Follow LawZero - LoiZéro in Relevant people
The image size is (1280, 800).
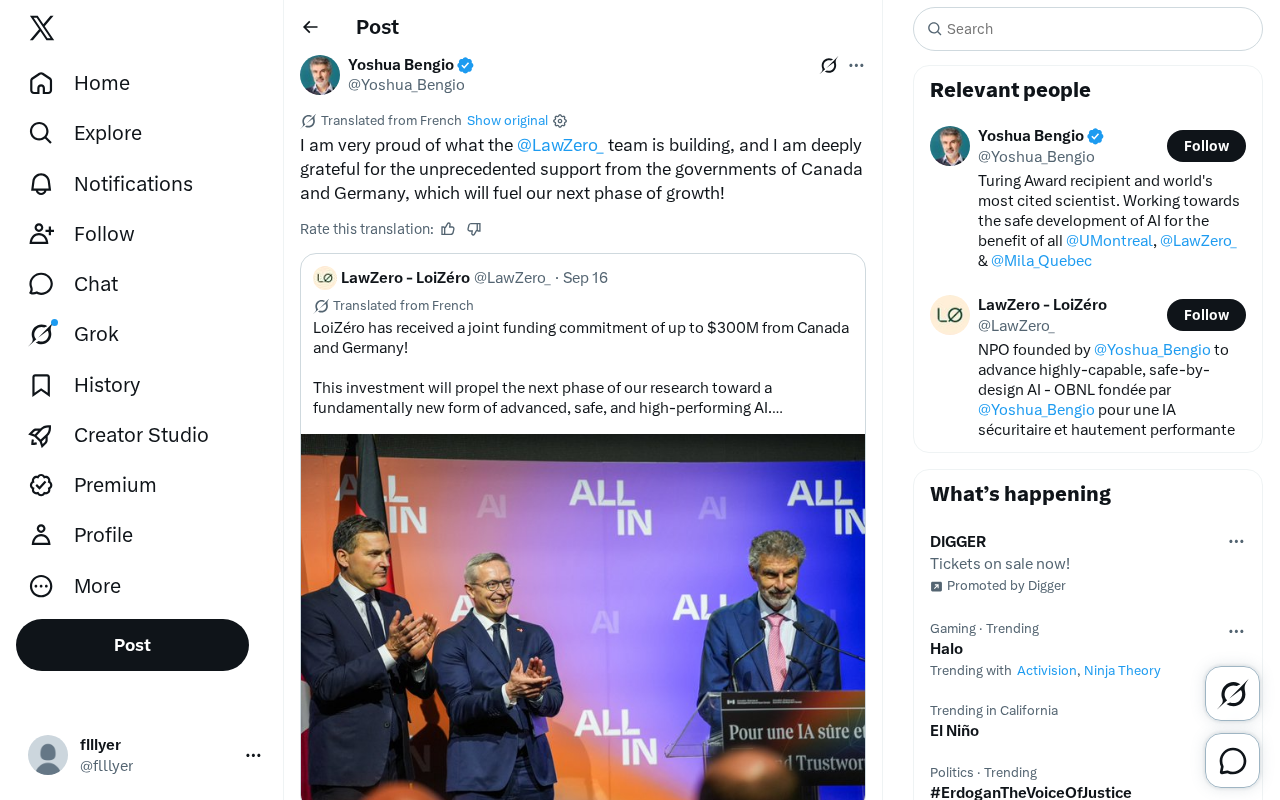pos(1206,315)
